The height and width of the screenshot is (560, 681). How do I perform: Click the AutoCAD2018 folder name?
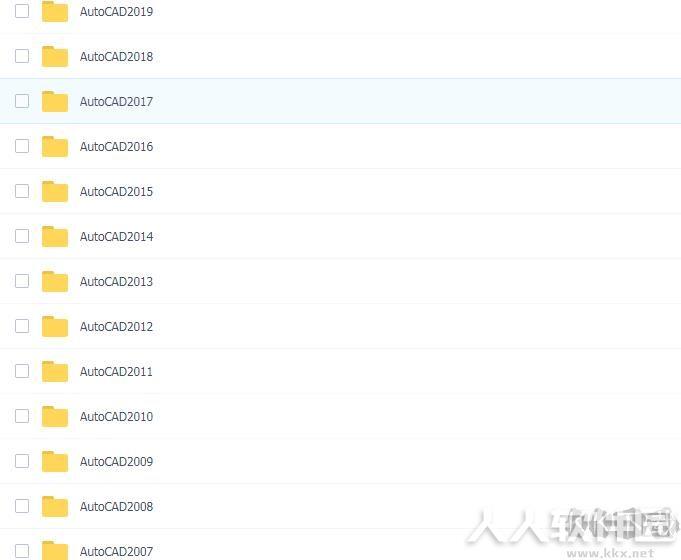click(116, 56)
